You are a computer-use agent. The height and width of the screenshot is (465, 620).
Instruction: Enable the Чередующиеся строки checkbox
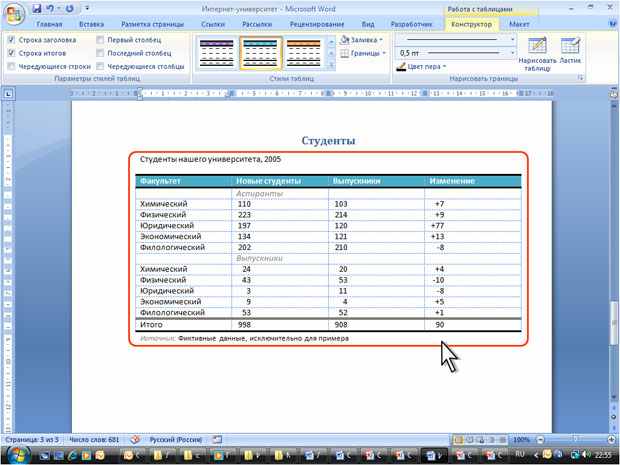coord(11,66)
